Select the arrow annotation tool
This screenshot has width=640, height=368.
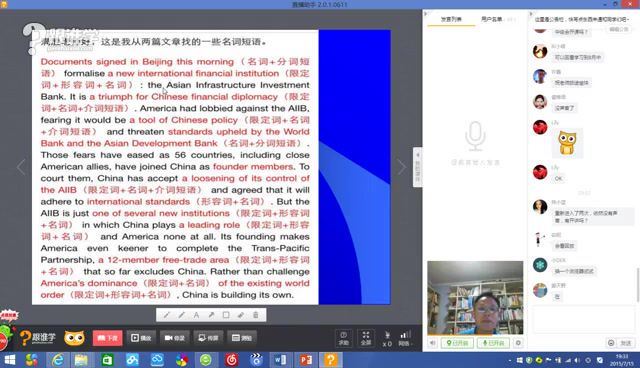(x=211, y=315)
